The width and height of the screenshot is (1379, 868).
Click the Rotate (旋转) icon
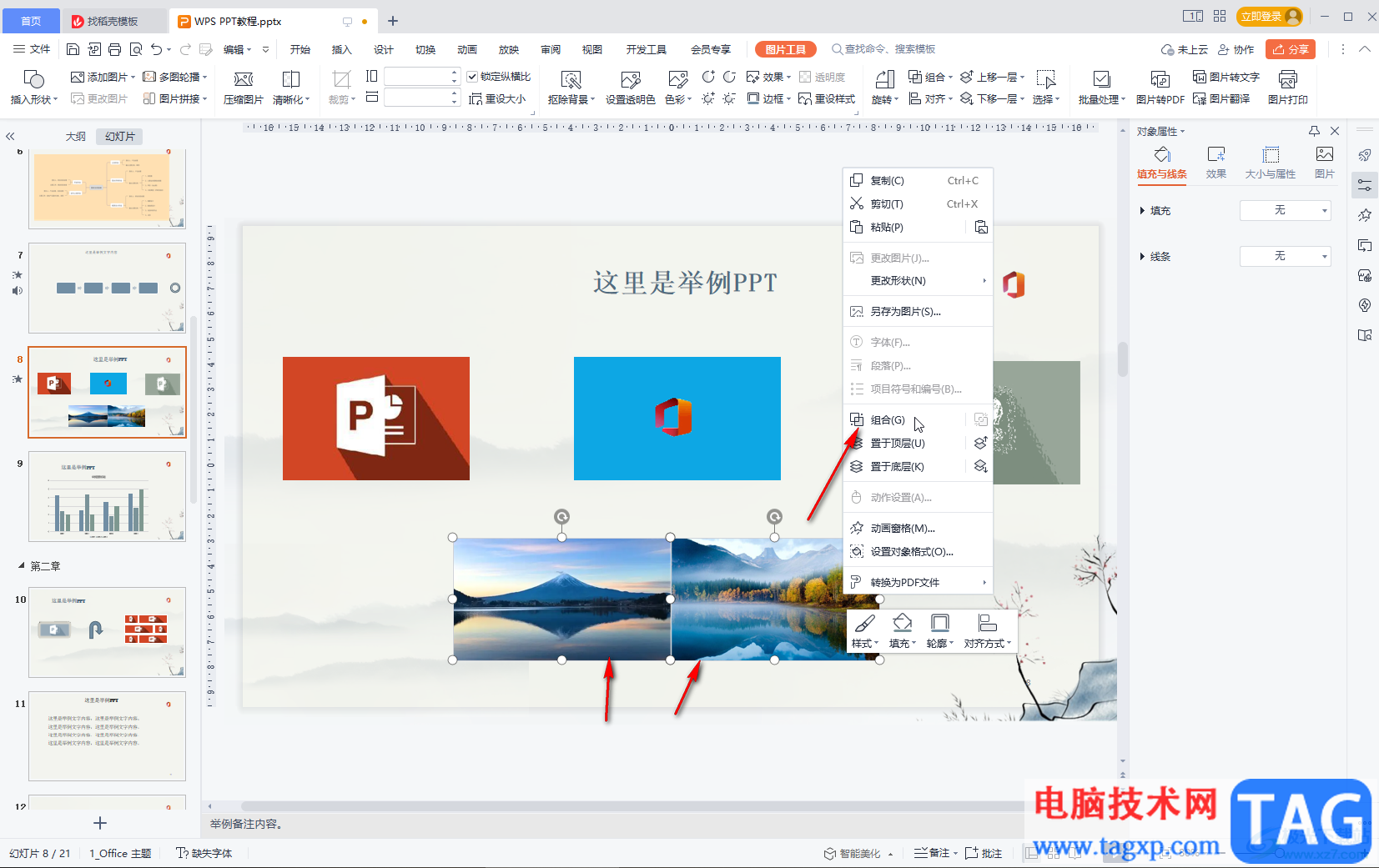point(884,79)
